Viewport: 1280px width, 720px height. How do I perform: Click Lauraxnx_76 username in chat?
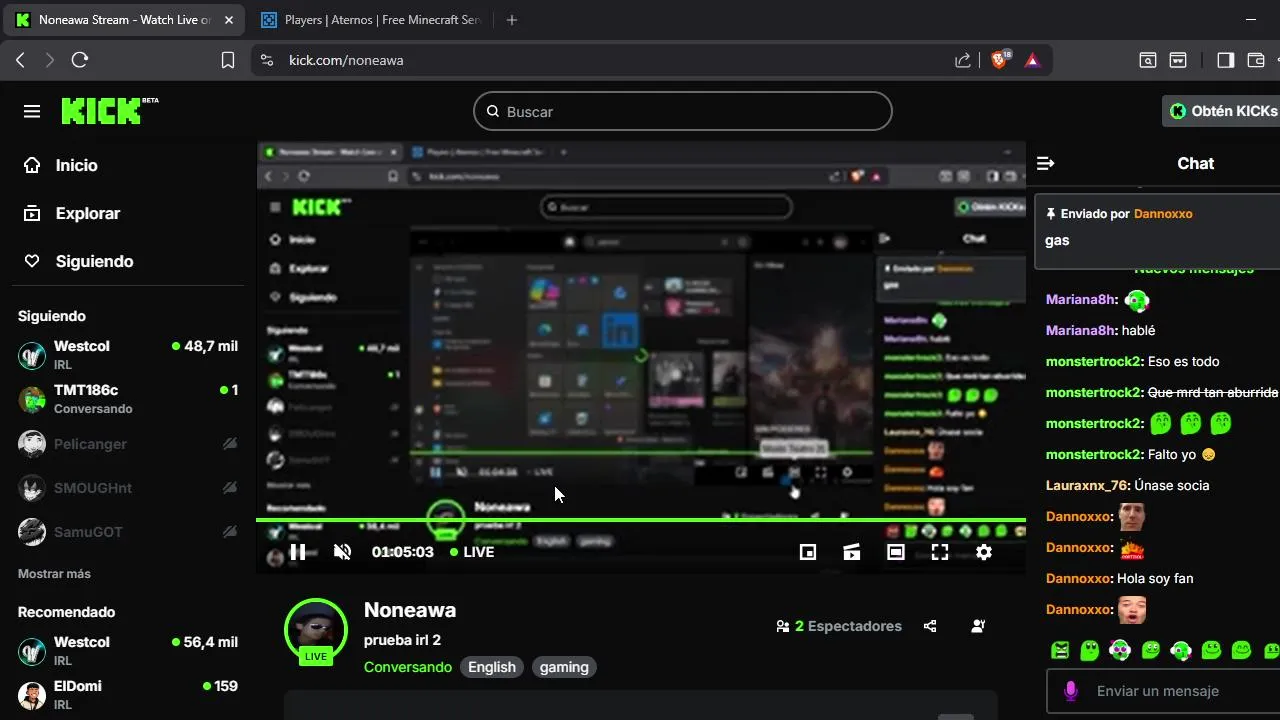click(1088, 485)
